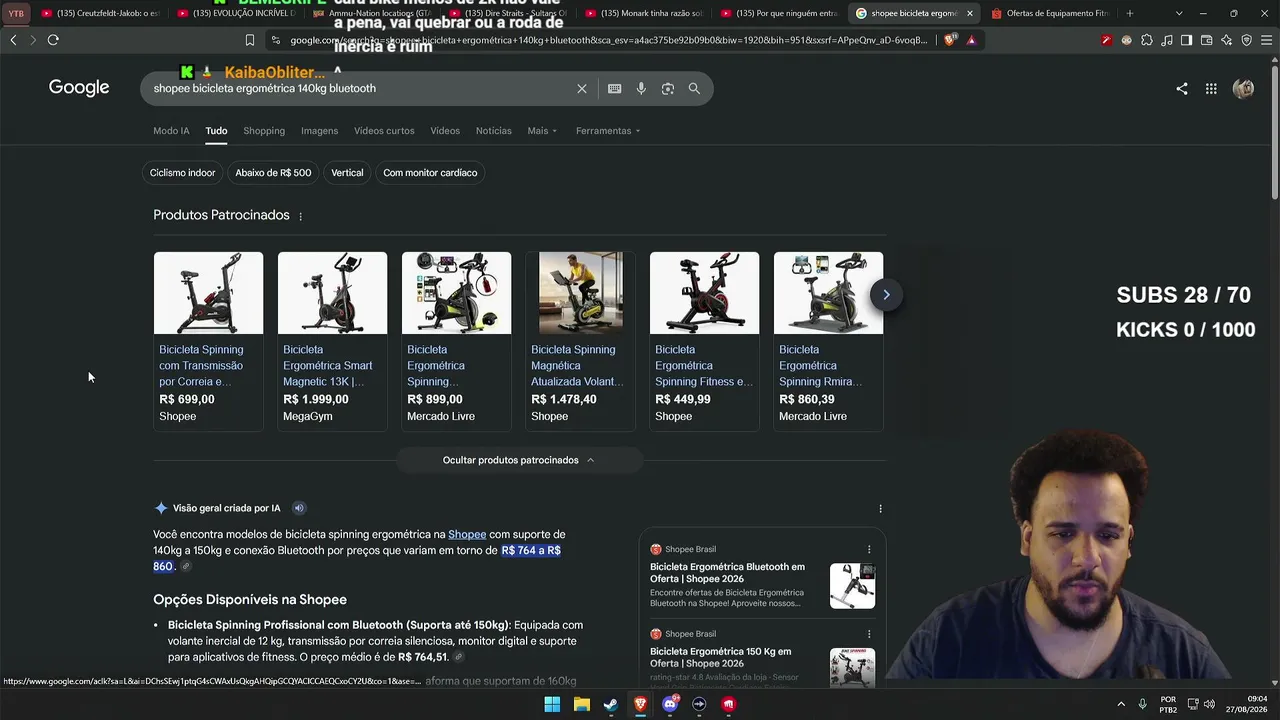Show Notícias results
Image resolution: width=1280 pixels, height=720 pixels.
point(494,131)
